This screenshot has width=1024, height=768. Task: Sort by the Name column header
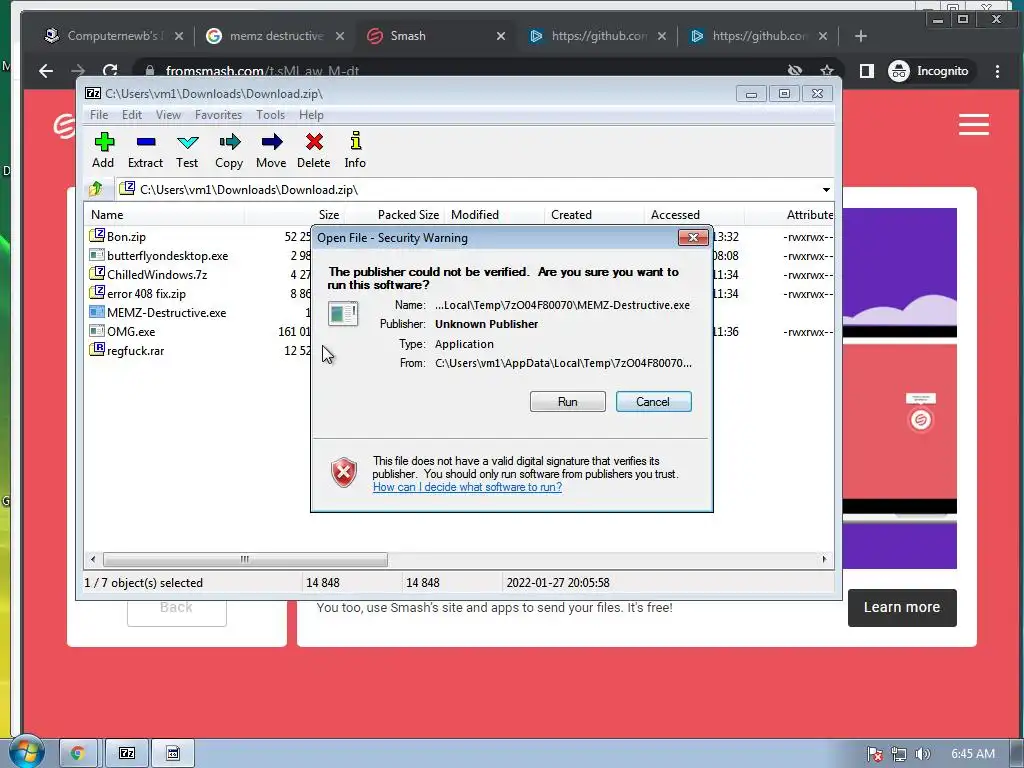(x=165, y=214)
